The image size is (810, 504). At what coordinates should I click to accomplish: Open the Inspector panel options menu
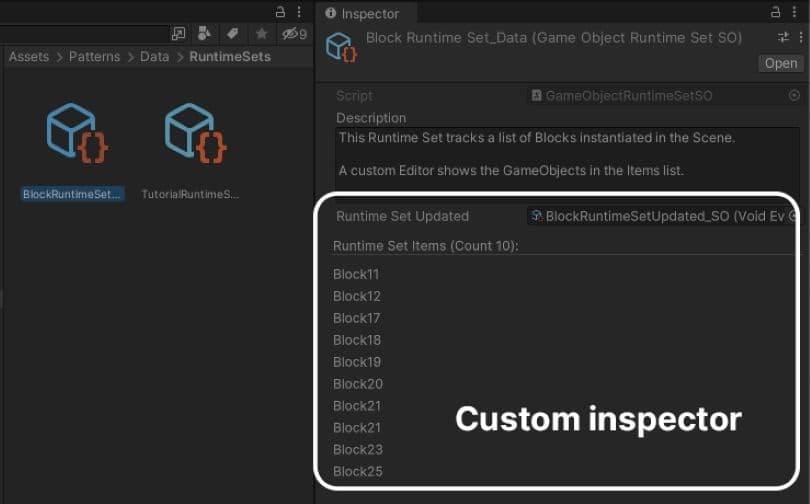795,12
